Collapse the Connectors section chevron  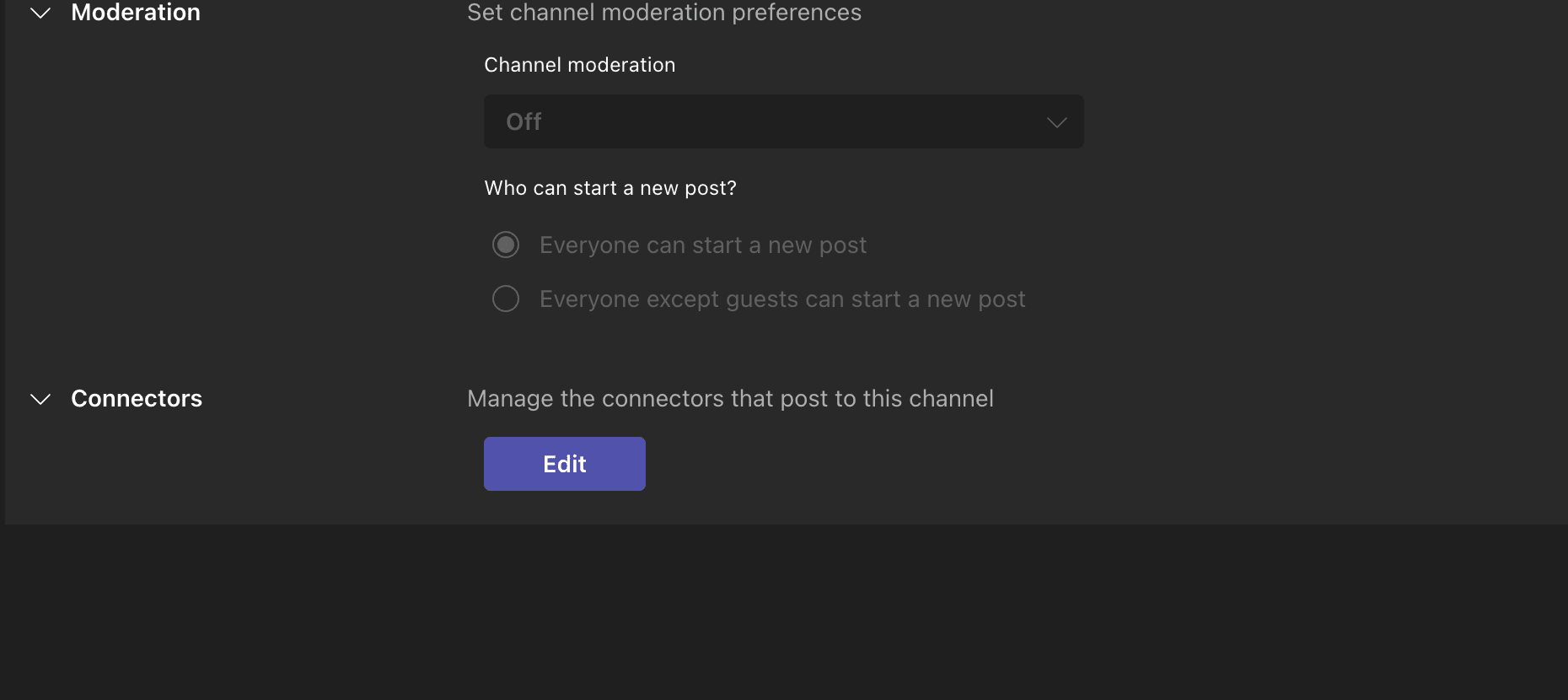click(x=40, y=399)
